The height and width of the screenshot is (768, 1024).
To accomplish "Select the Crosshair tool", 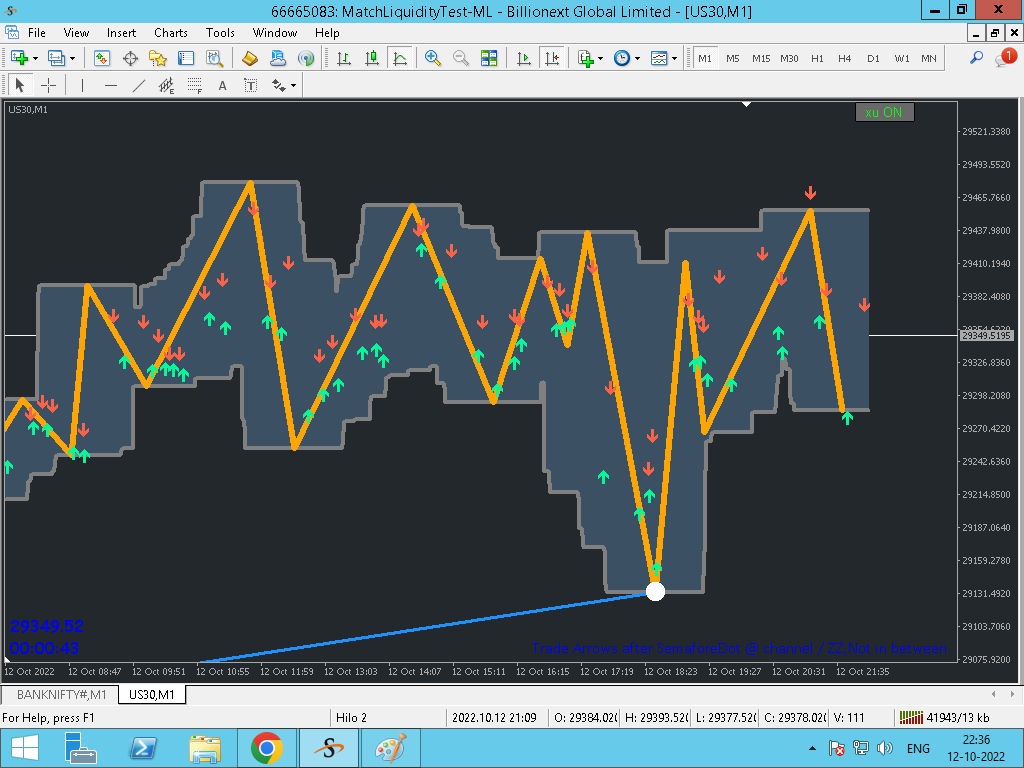I will [48, 86].
